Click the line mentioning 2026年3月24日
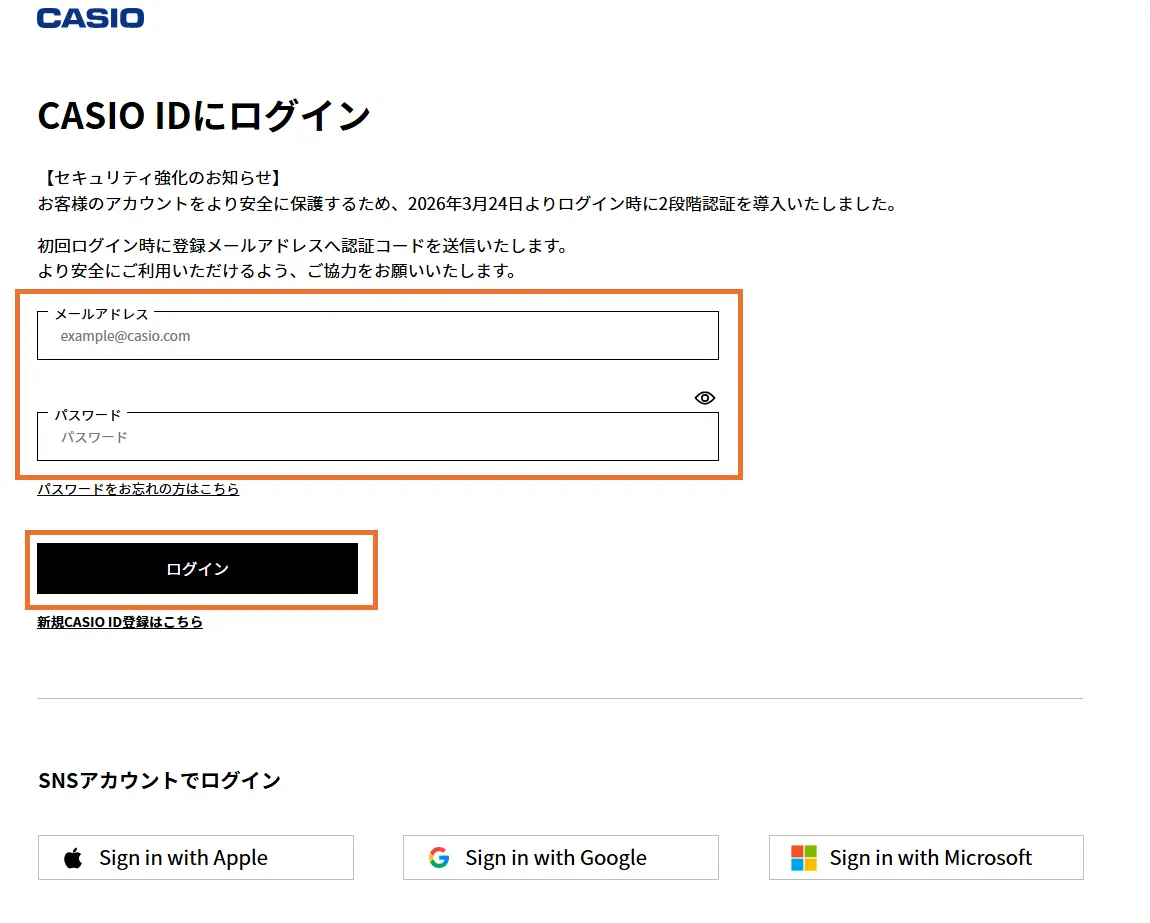The image size is (1150, 923). [468, 204]
